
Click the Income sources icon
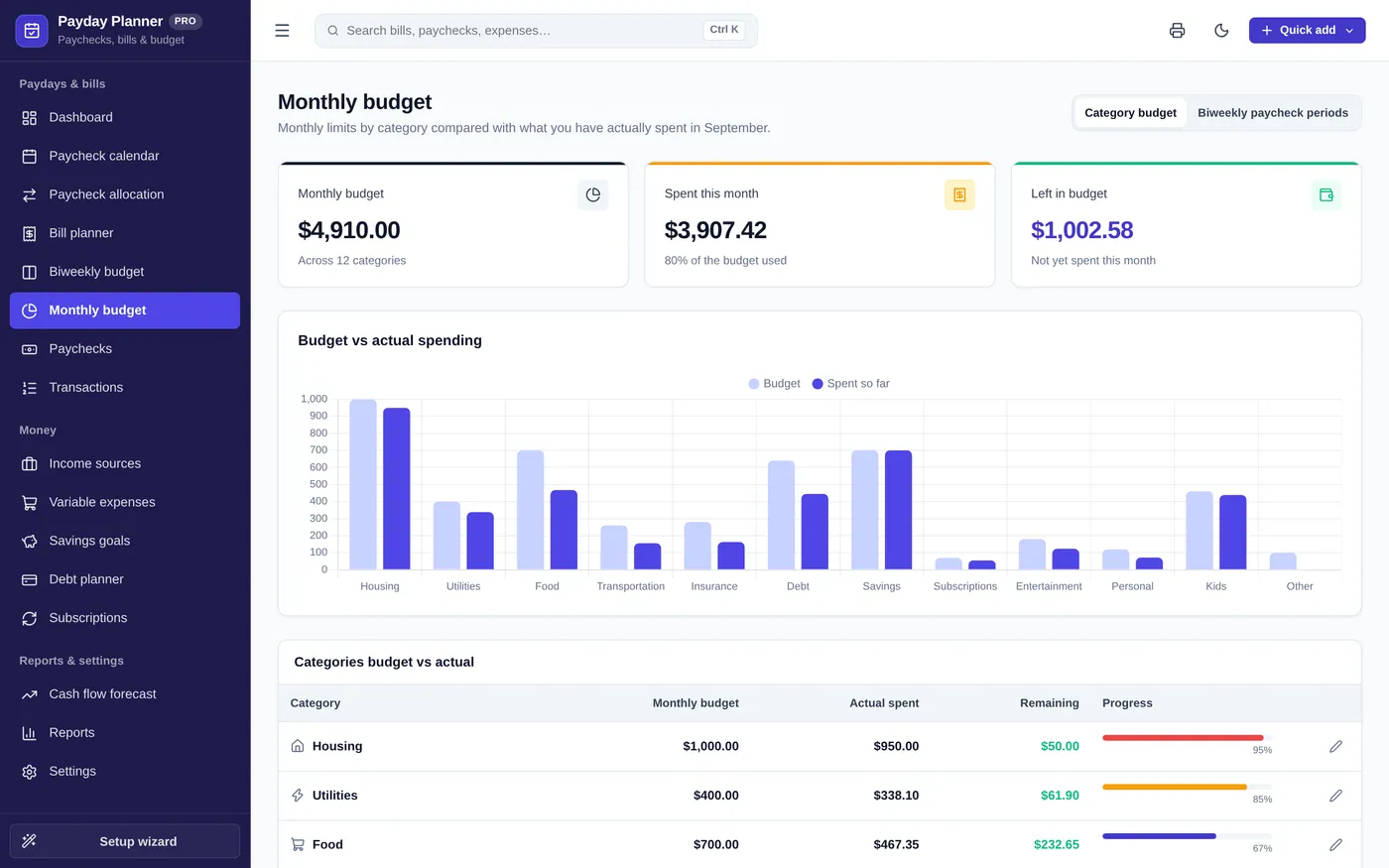point(30,464)
